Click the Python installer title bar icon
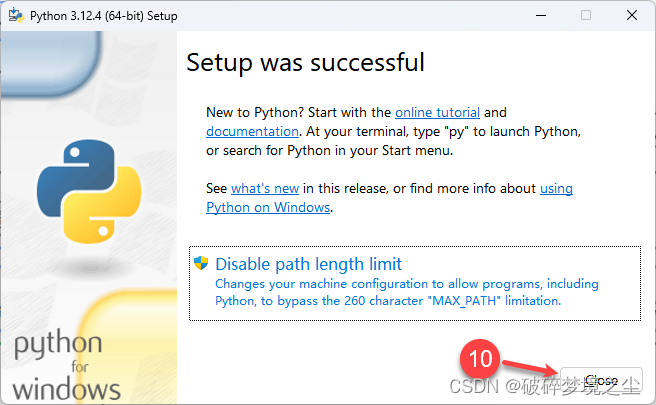This screenshot has width=656, height=405. pyautogui.click(x=16, y=15)
